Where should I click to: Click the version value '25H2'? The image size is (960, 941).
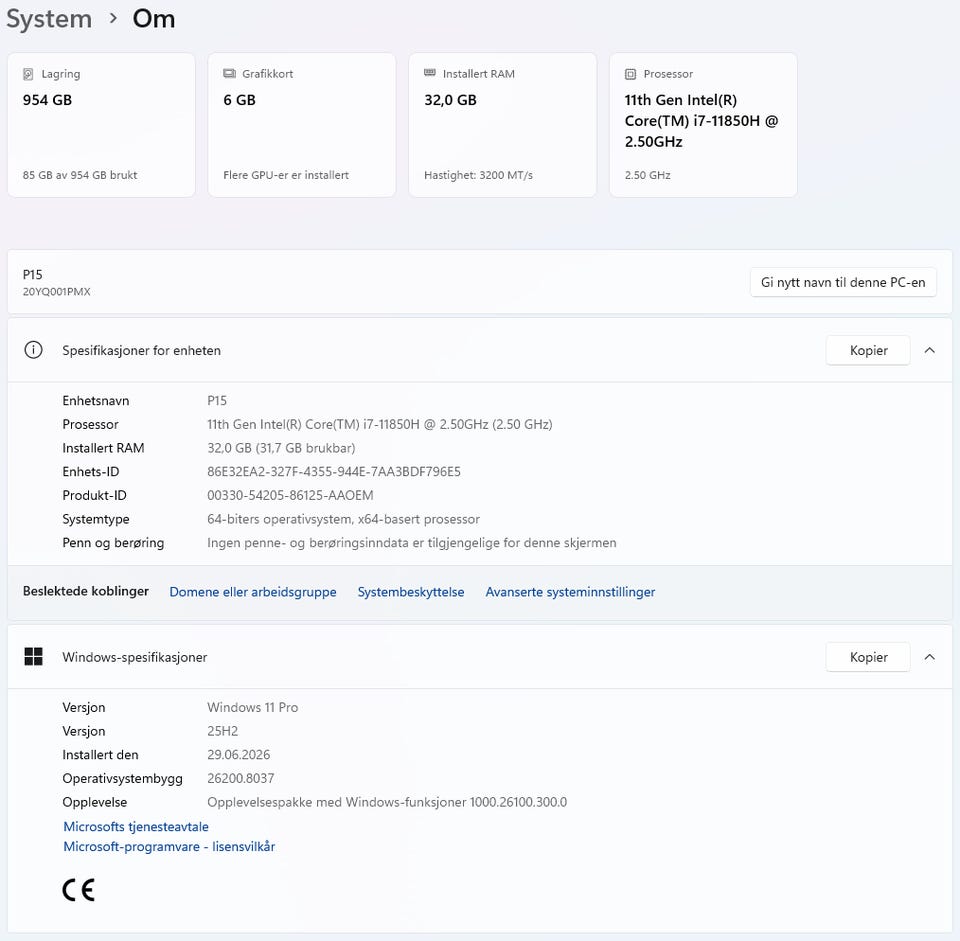[x=222, y=732]
